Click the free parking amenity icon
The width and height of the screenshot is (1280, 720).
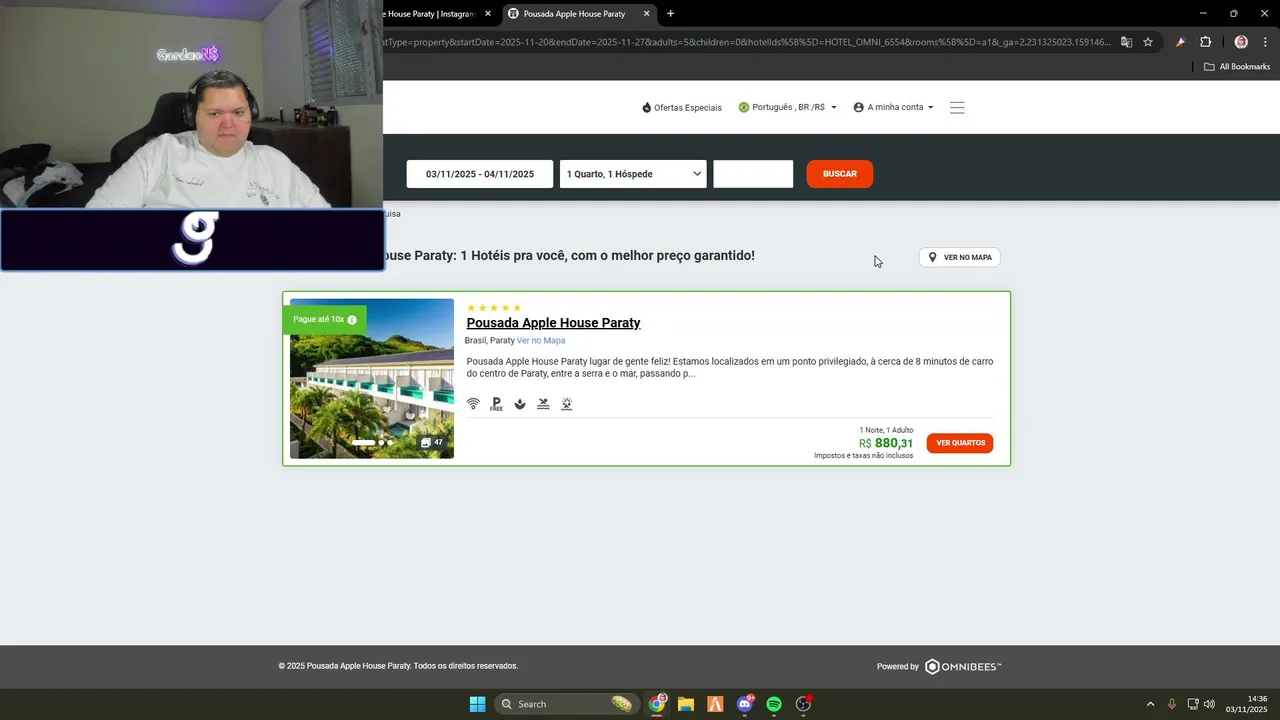[496, 404]
